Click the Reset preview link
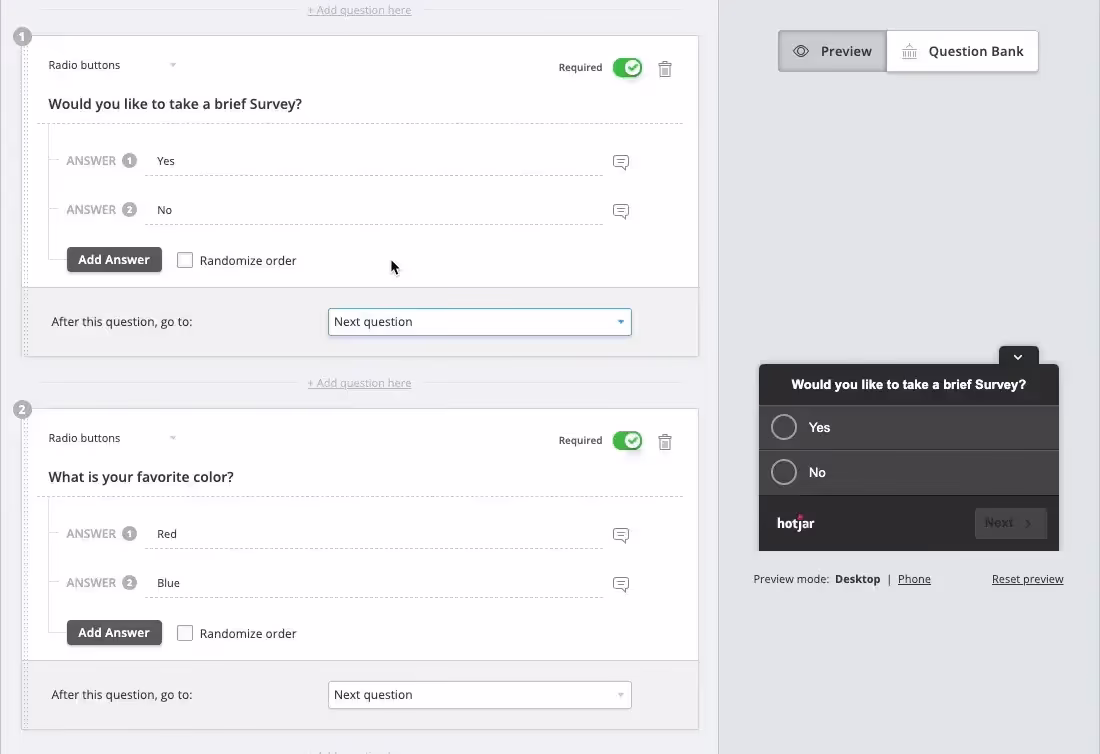The image size is (1100, 754). [1027, 579]
